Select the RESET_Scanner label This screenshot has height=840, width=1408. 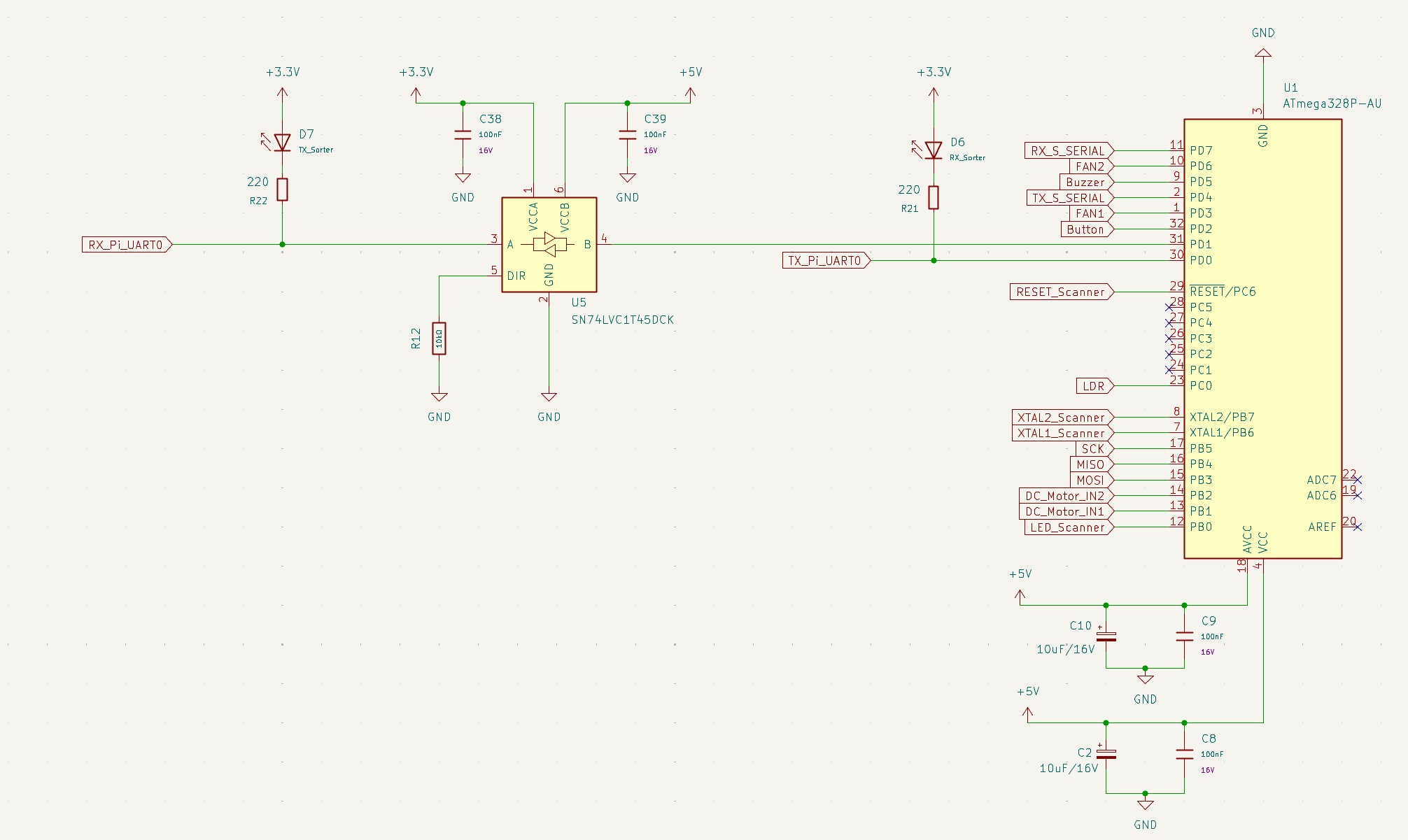point(1059,292)
